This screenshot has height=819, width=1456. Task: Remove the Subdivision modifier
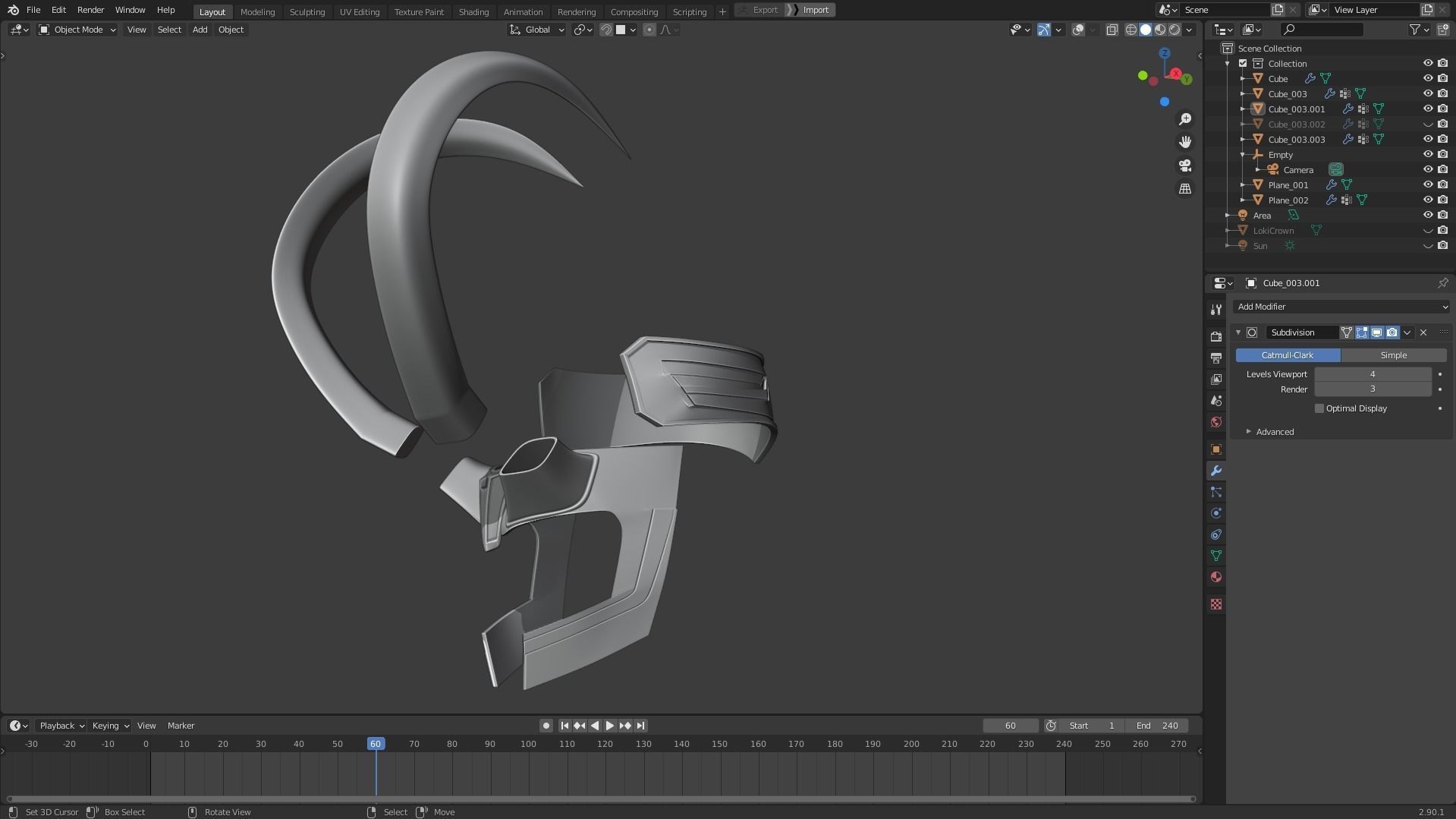point(1423,332)
